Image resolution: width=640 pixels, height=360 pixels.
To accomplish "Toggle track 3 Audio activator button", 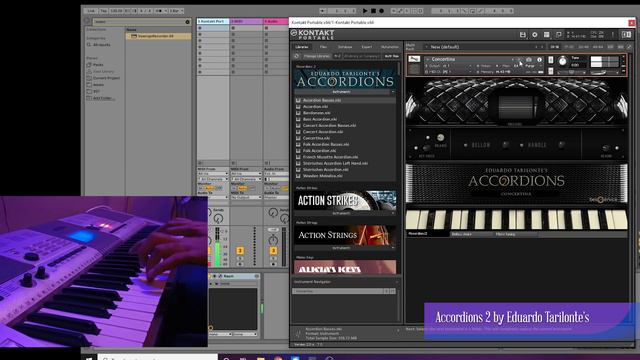I will pos(273,251).
